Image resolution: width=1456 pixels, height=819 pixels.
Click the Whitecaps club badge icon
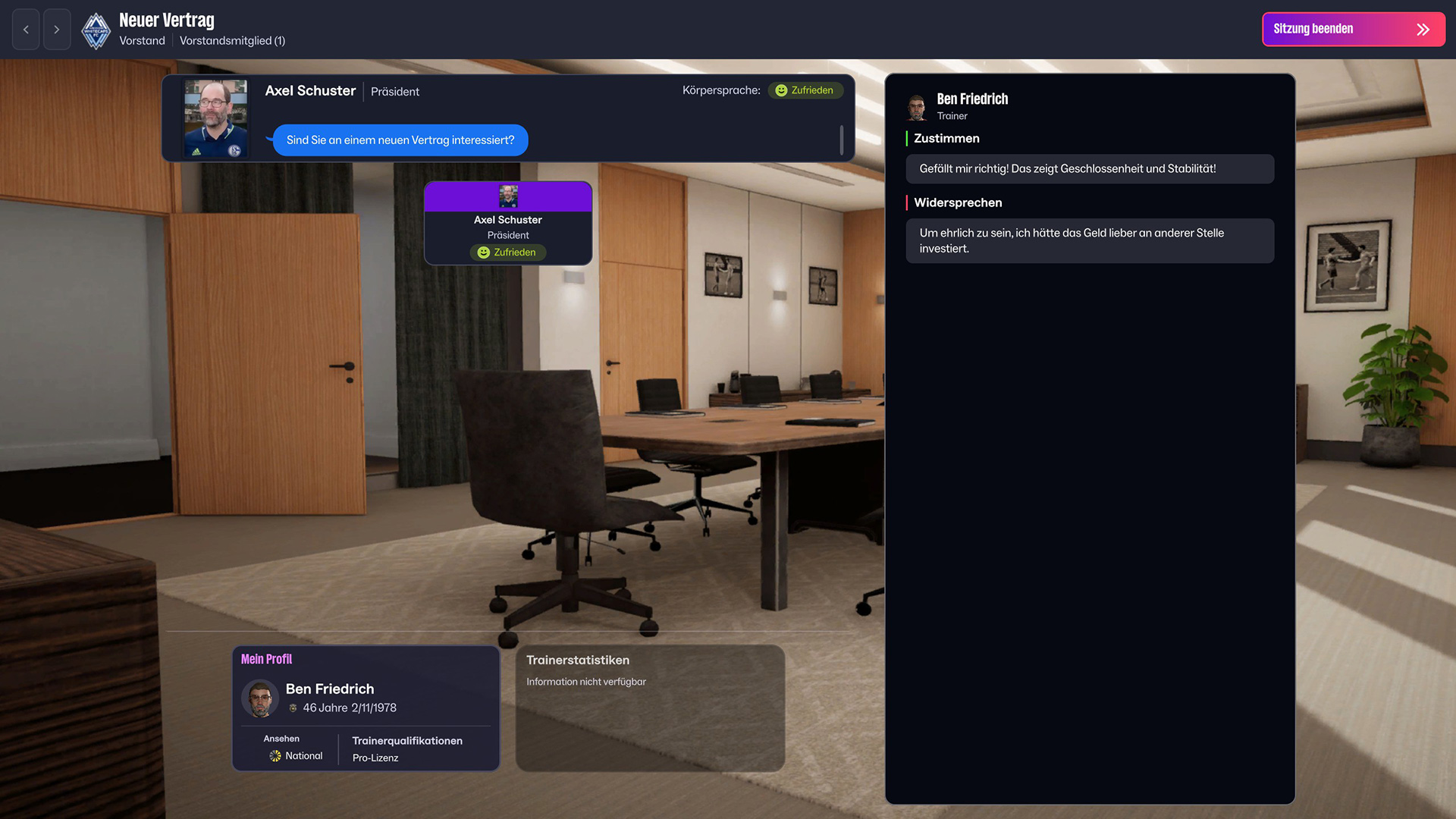point(96,31)
